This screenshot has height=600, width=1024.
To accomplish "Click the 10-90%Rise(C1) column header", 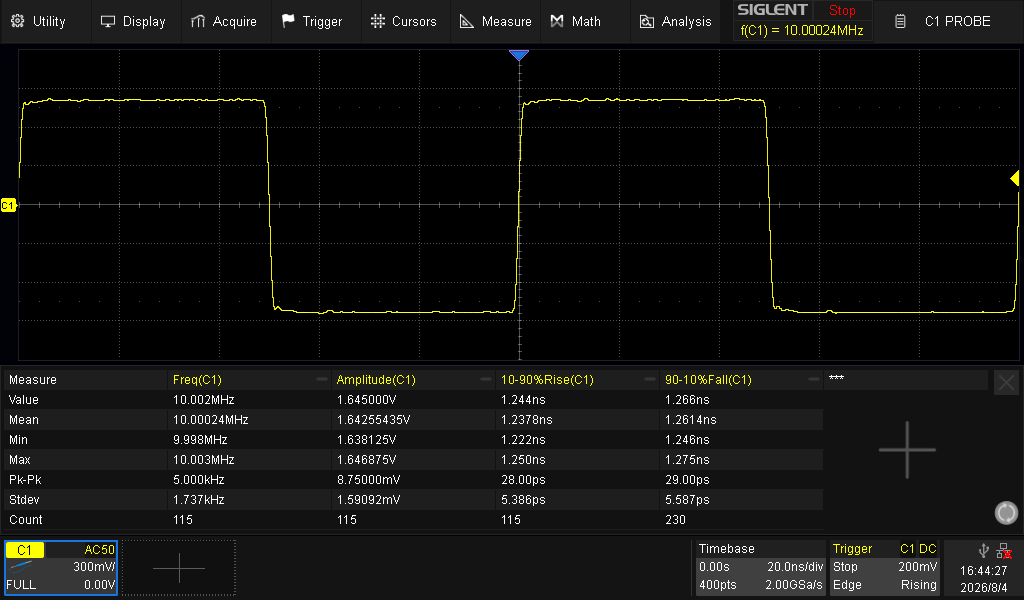I will tap(547, 379).
